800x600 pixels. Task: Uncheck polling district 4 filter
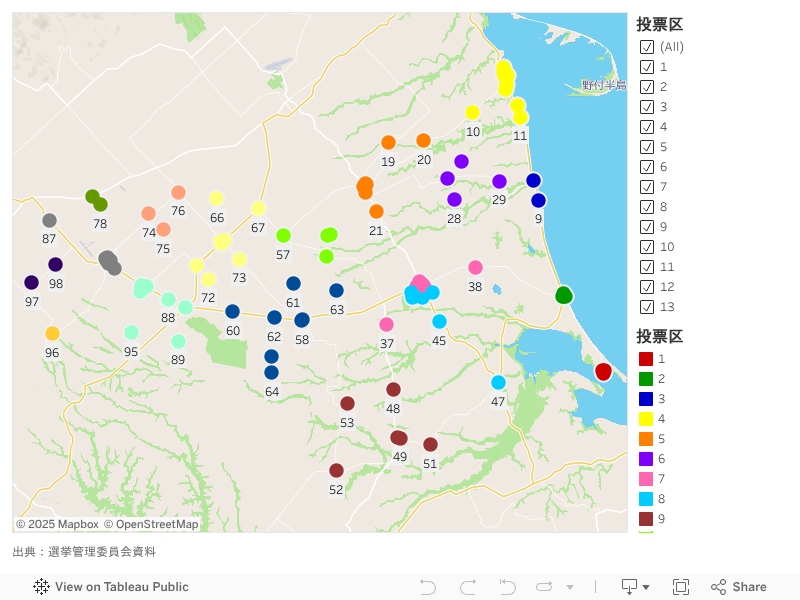tap(647, 127)
